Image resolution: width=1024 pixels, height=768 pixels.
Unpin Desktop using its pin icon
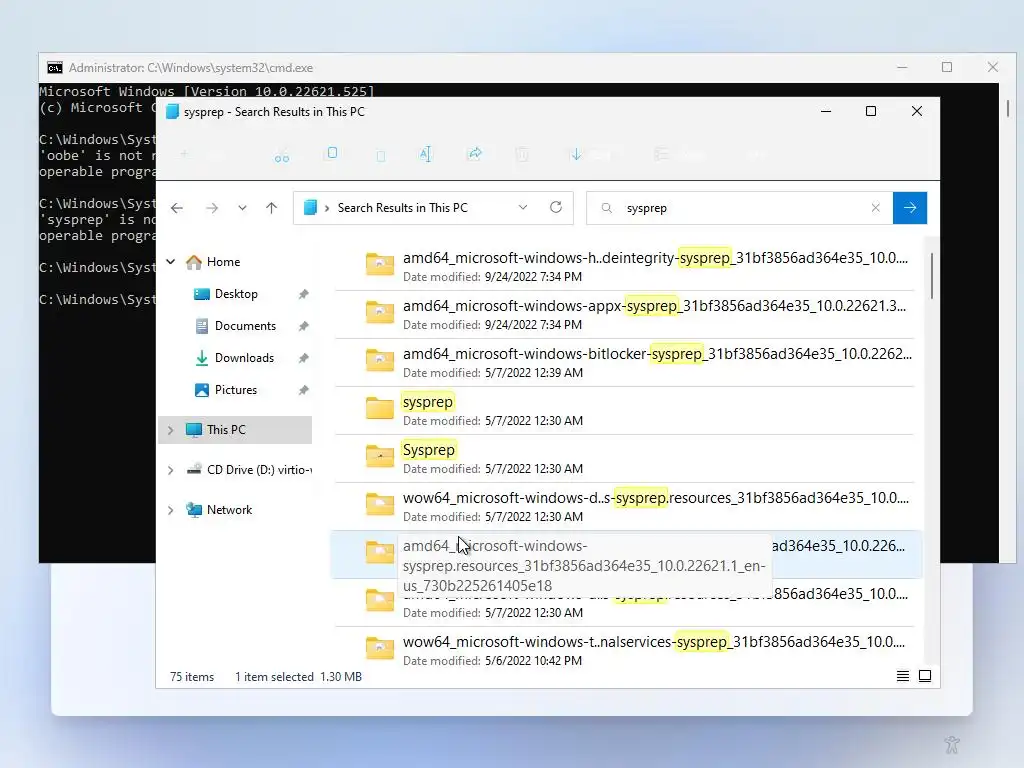pos(304,294)
